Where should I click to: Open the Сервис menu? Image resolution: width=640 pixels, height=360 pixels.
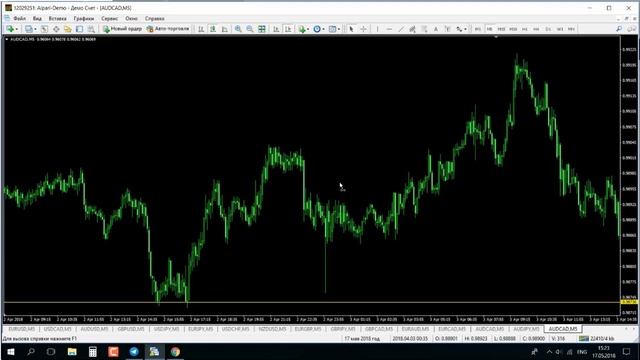click(x=109, y=18)
